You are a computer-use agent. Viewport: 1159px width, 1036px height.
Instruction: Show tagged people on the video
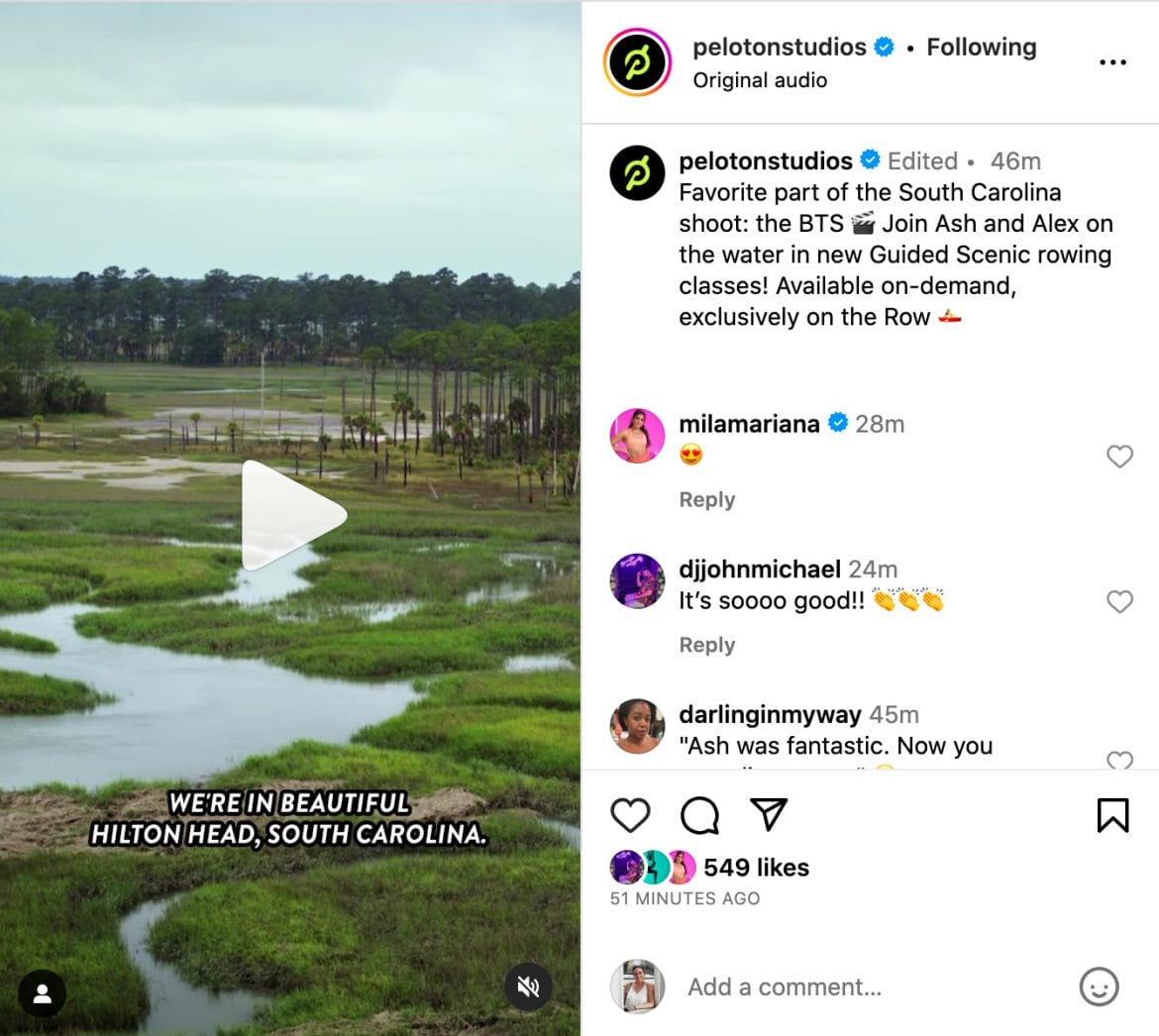43,993
